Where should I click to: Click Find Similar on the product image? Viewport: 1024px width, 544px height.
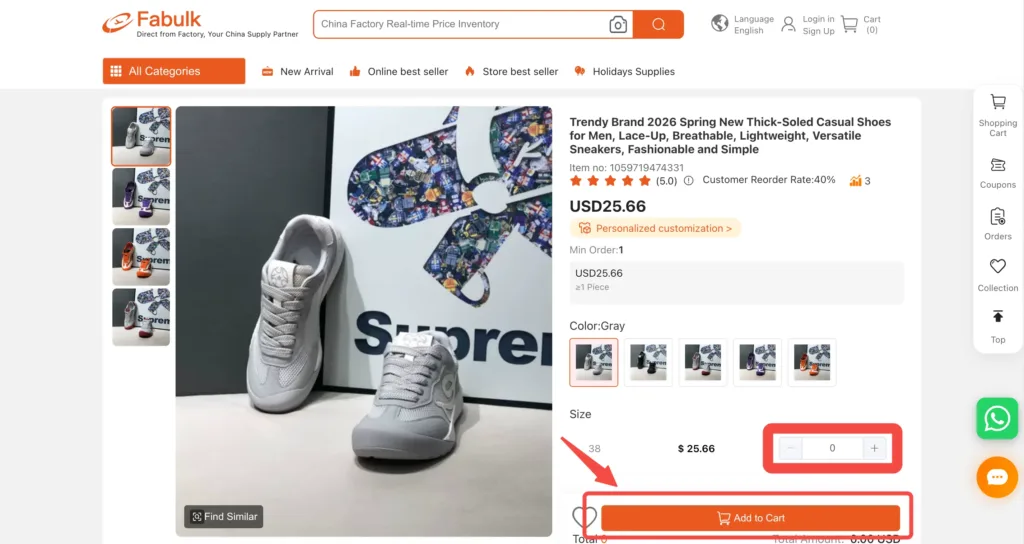[223, 517]
